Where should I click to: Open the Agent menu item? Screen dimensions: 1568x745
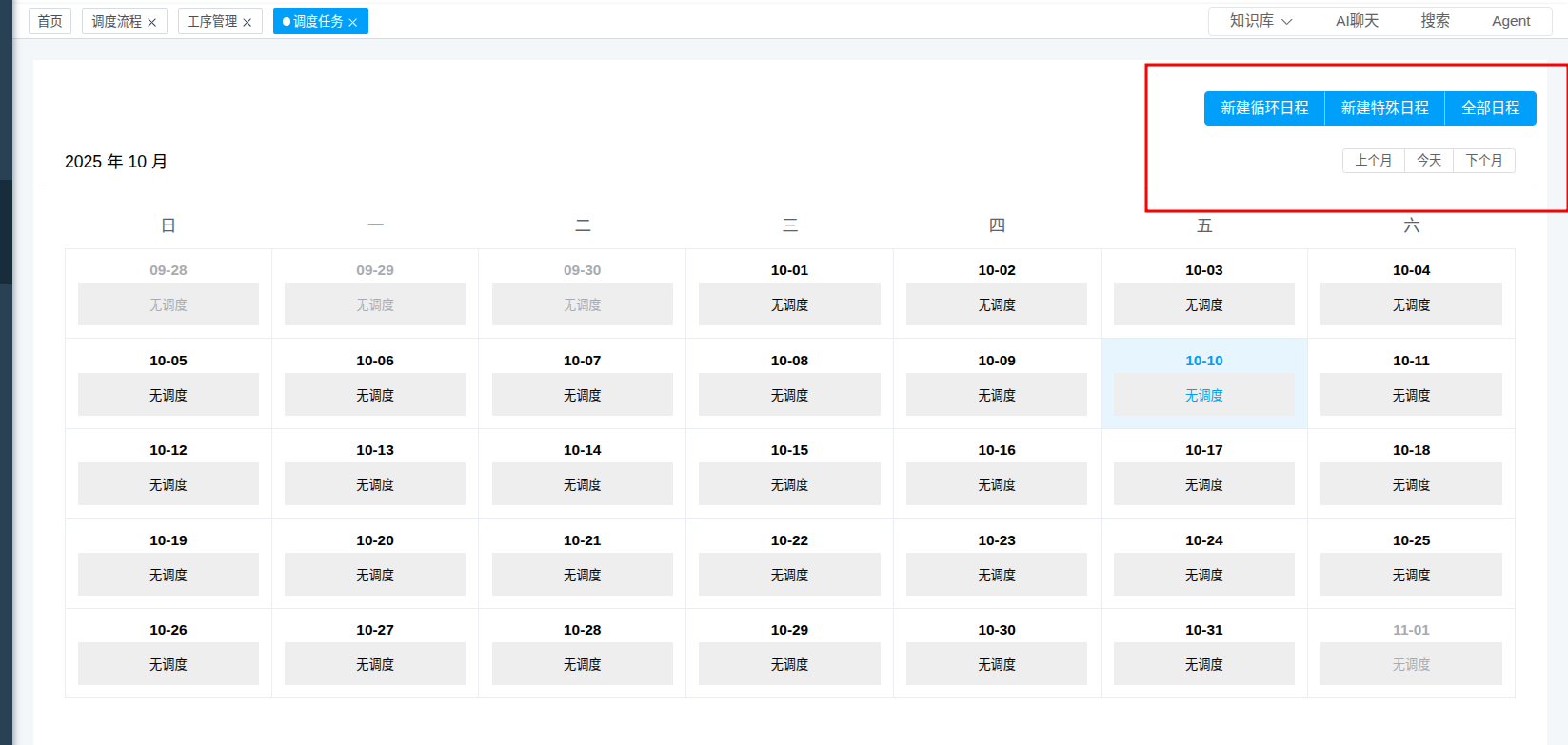tap(1511, 21)
